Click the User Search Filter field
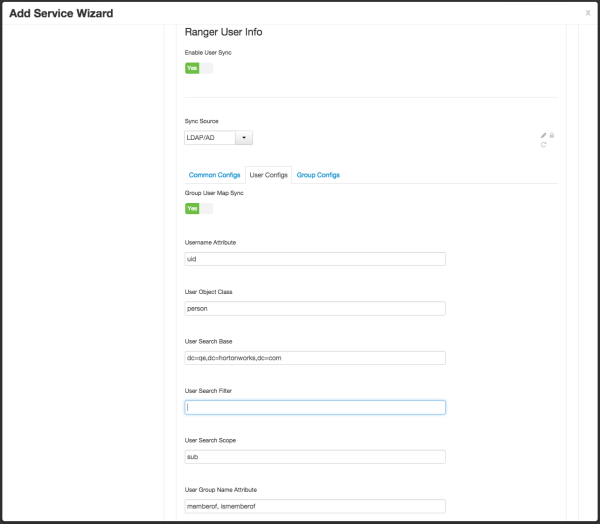600x524 pixels. tap(315, 407)
